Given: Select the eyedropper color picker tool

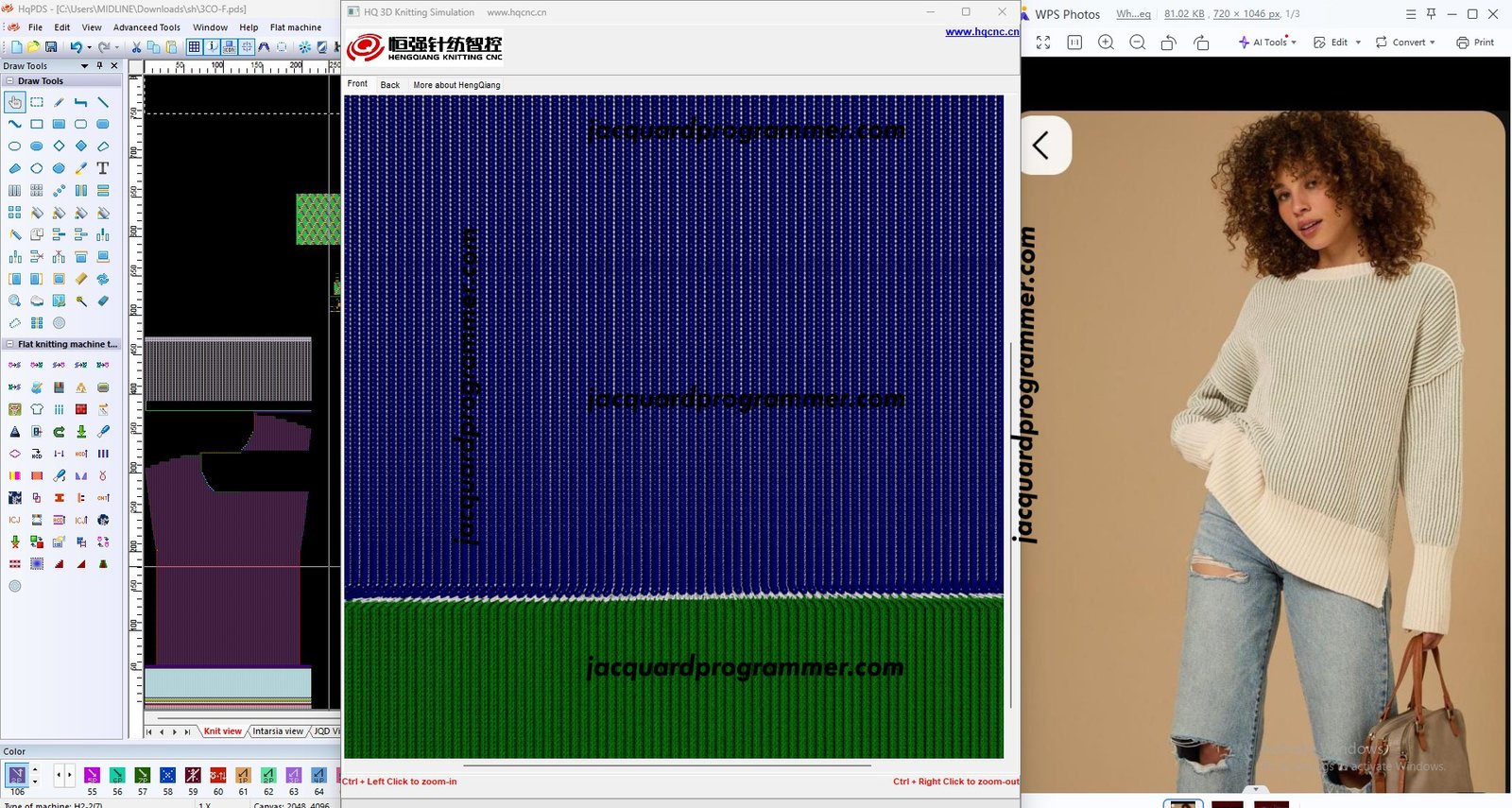Looking at the screenshot, I should point(81,168).
